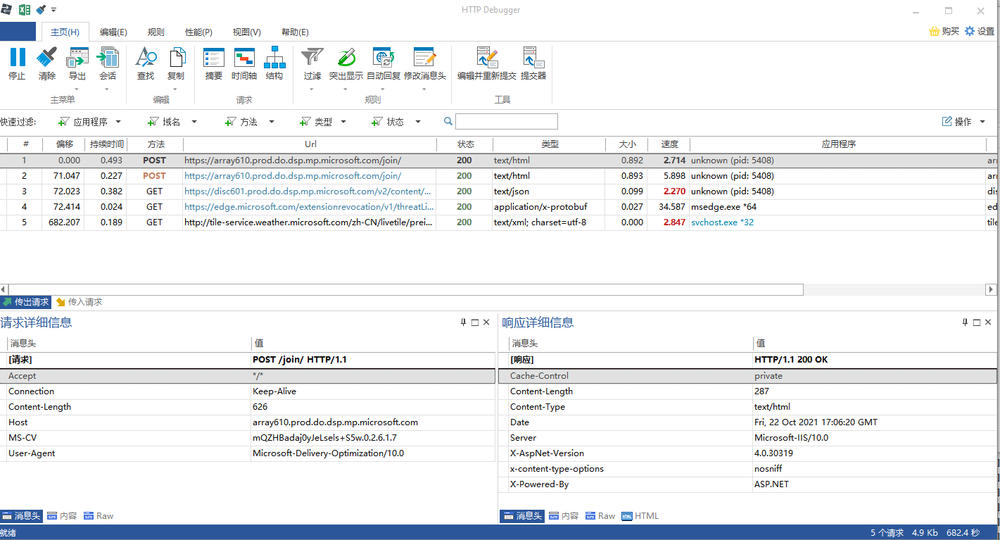Click the 清除 (Clear) broom icon
The width and height of the screenshot is (1000, 540).
(47, 63)
